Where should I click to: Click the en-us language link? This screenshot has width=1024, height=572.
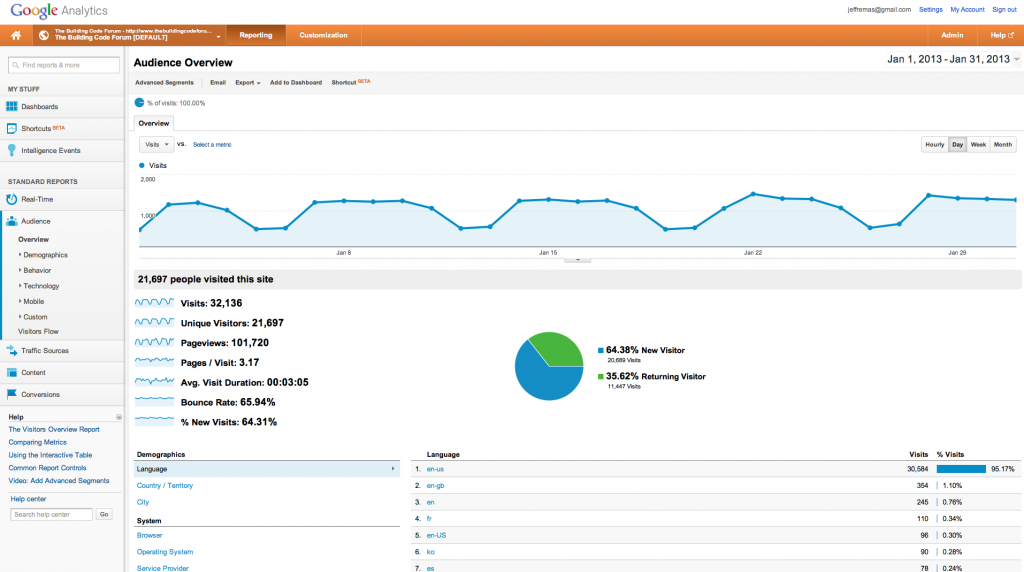coord(435,469)
